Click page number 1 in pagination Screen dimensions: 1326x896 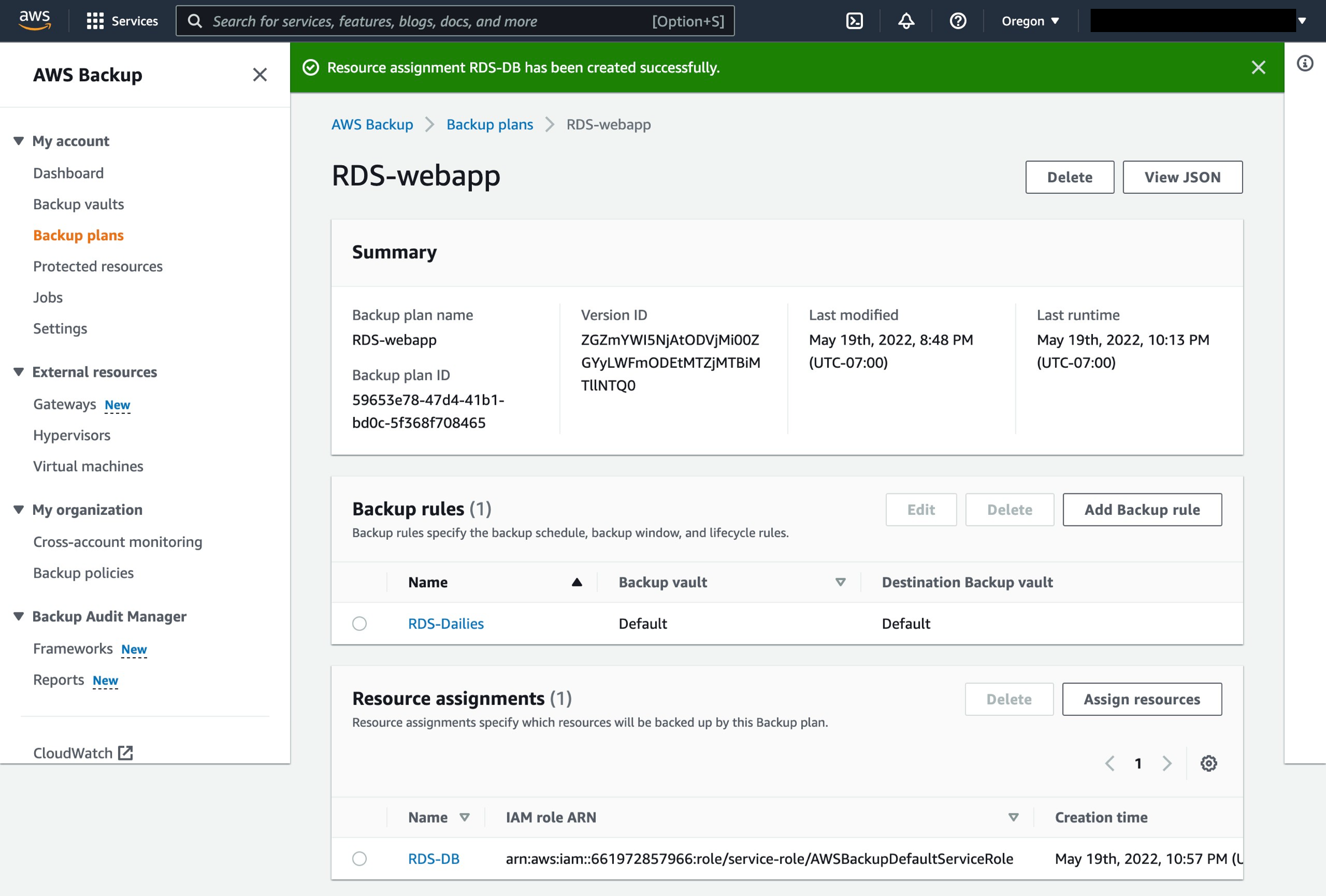(1138, 763)
